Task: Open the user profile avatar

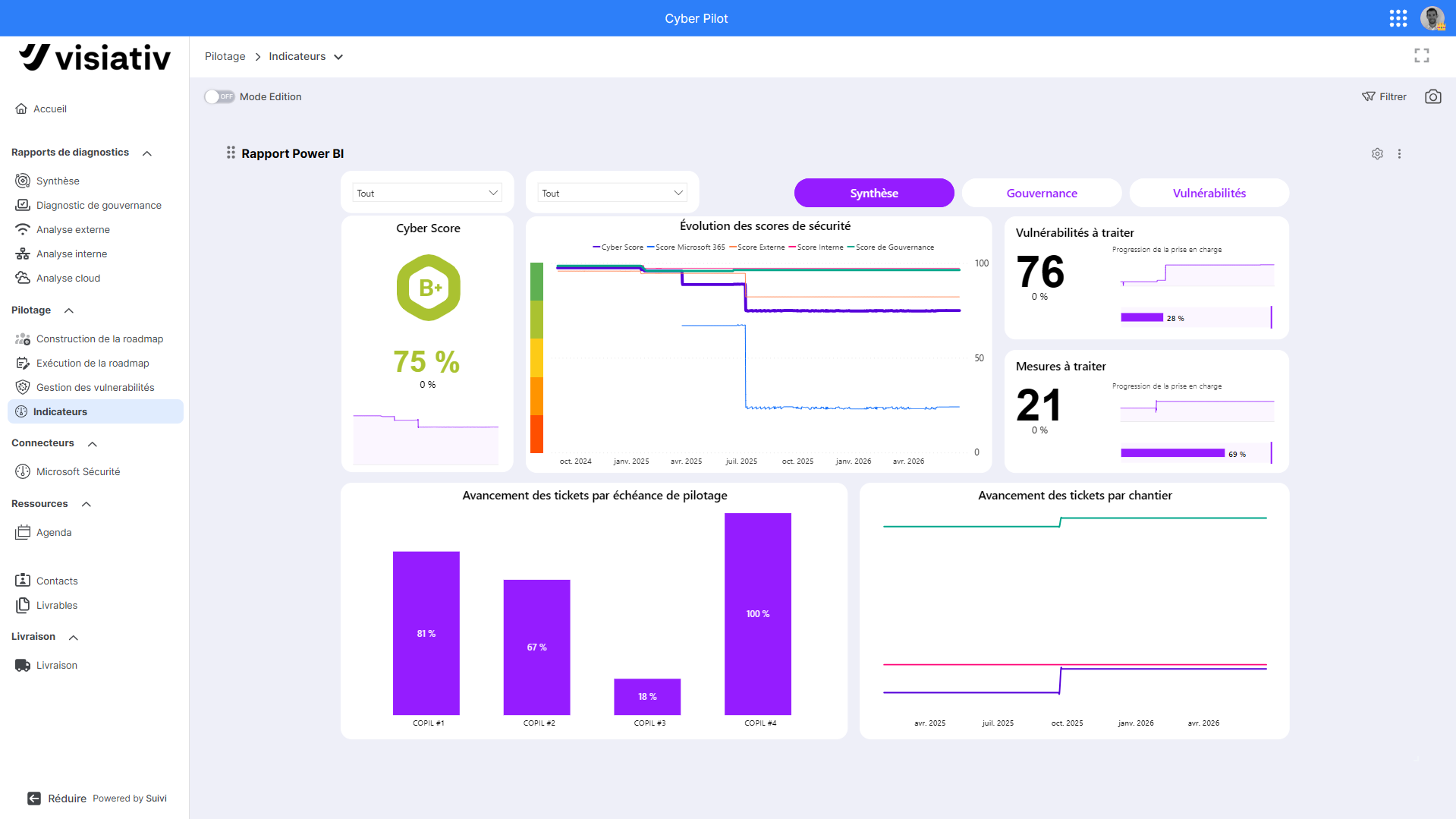Action: [x=1432, y=18]
